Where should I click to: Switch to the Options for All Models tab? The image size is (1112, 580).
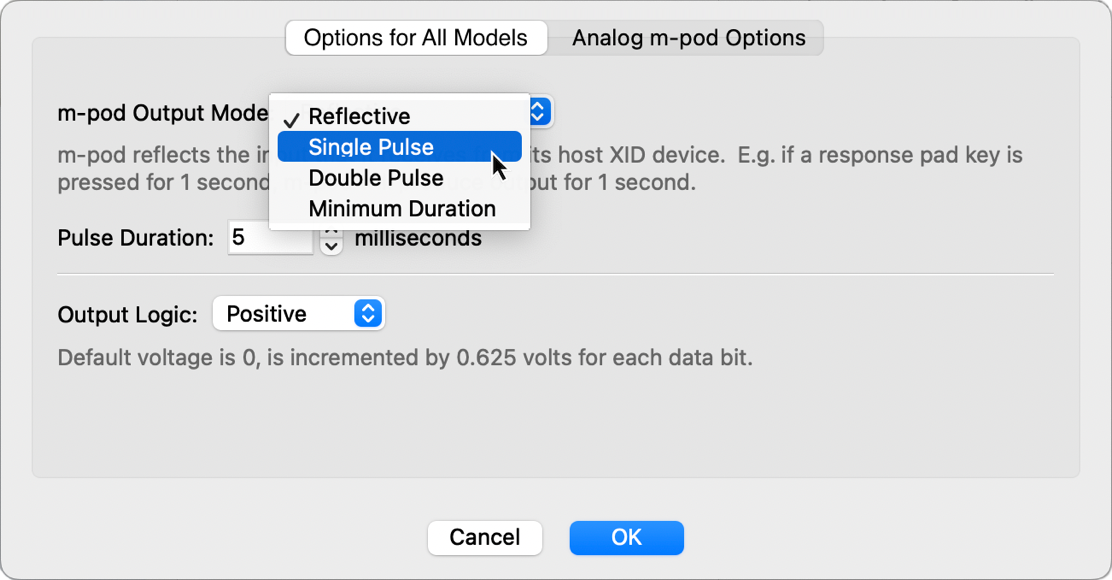(415, 37)
